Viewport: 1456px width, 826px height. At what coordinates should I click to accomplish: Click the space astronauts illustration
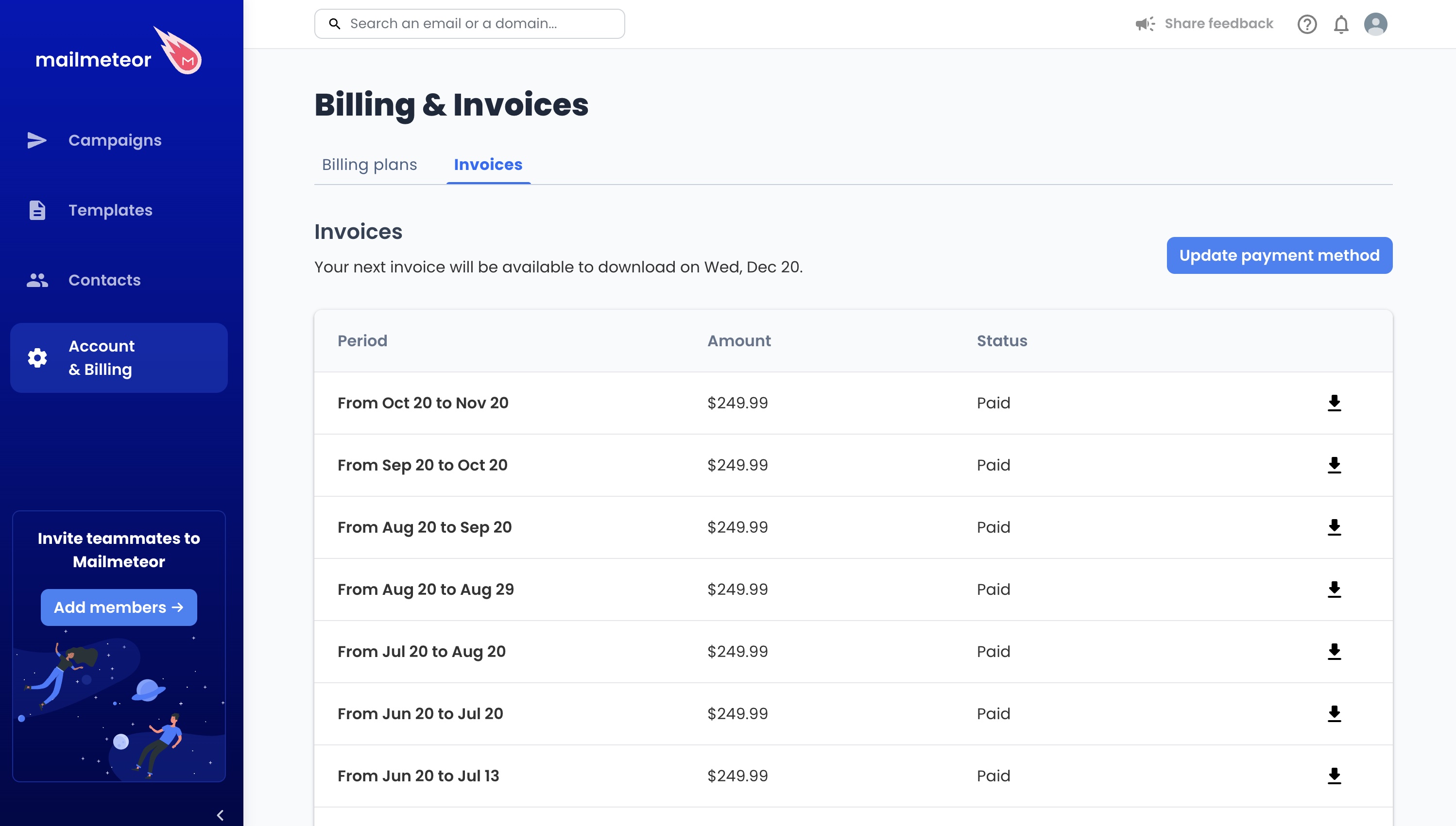pyautogui.click(x=119, y=704)
